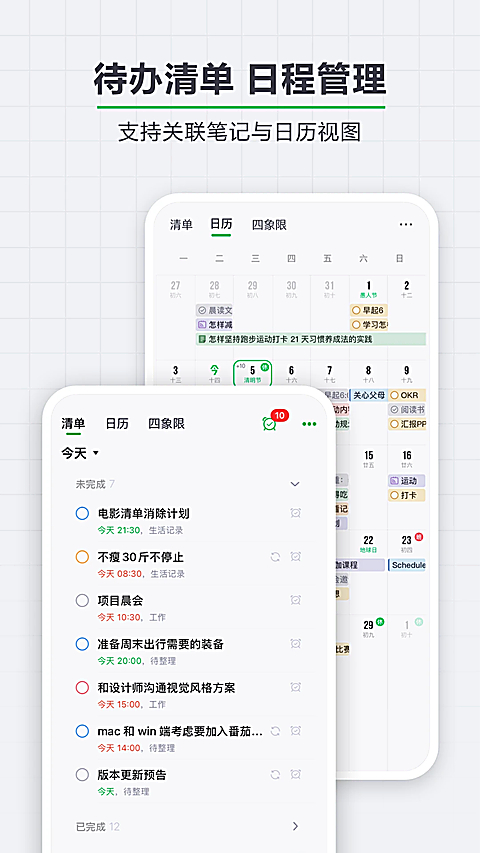Check off 电影清单消除计划 task circle
Image resolution: width=480 pixels, height=853 pixels.
click(x=82, y=513)
